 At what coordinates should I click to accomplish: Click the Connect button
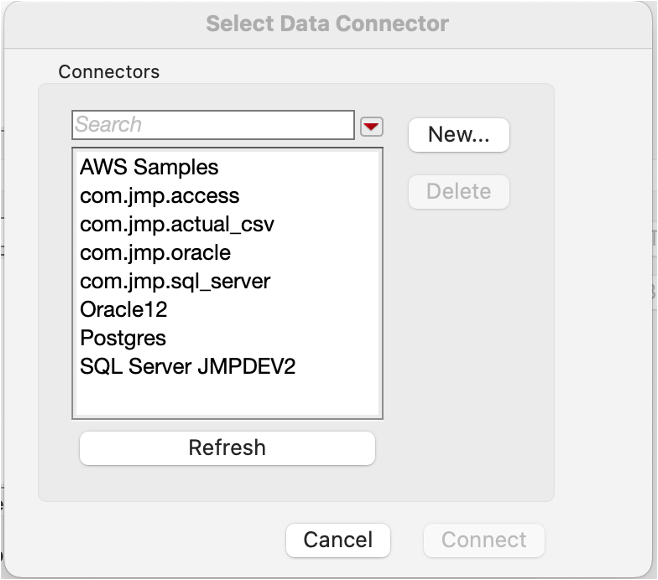(484, 540)
